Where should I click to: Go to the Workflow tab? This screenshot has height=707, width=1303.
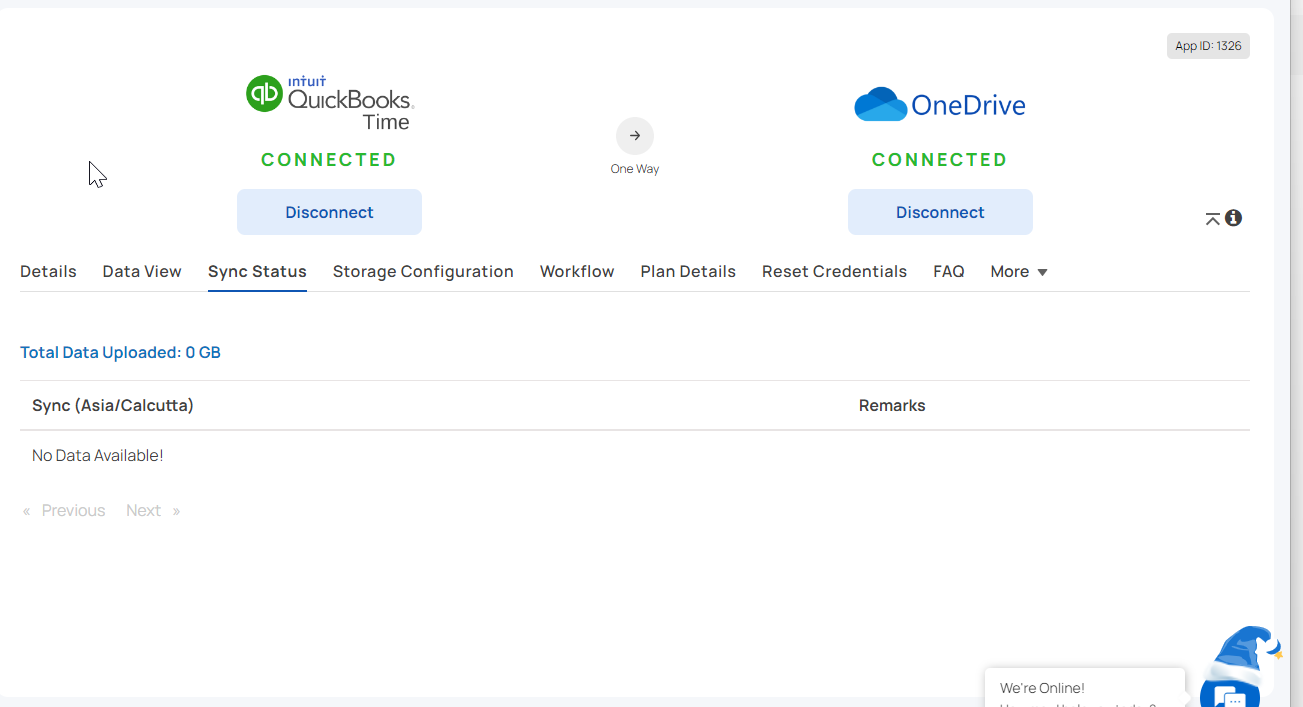pos(577,272)
